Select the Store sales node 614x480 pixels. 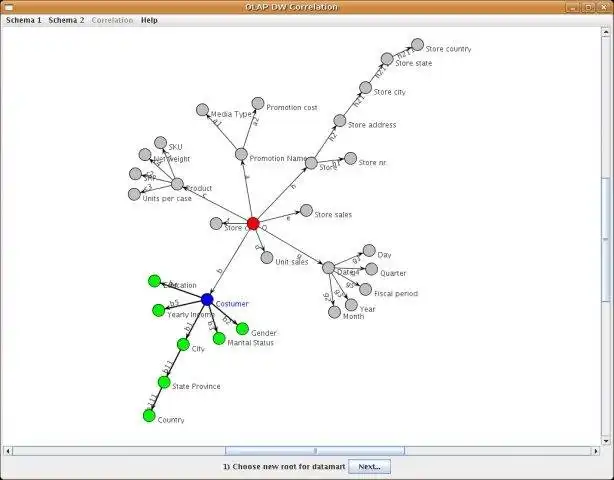[306, 210]
